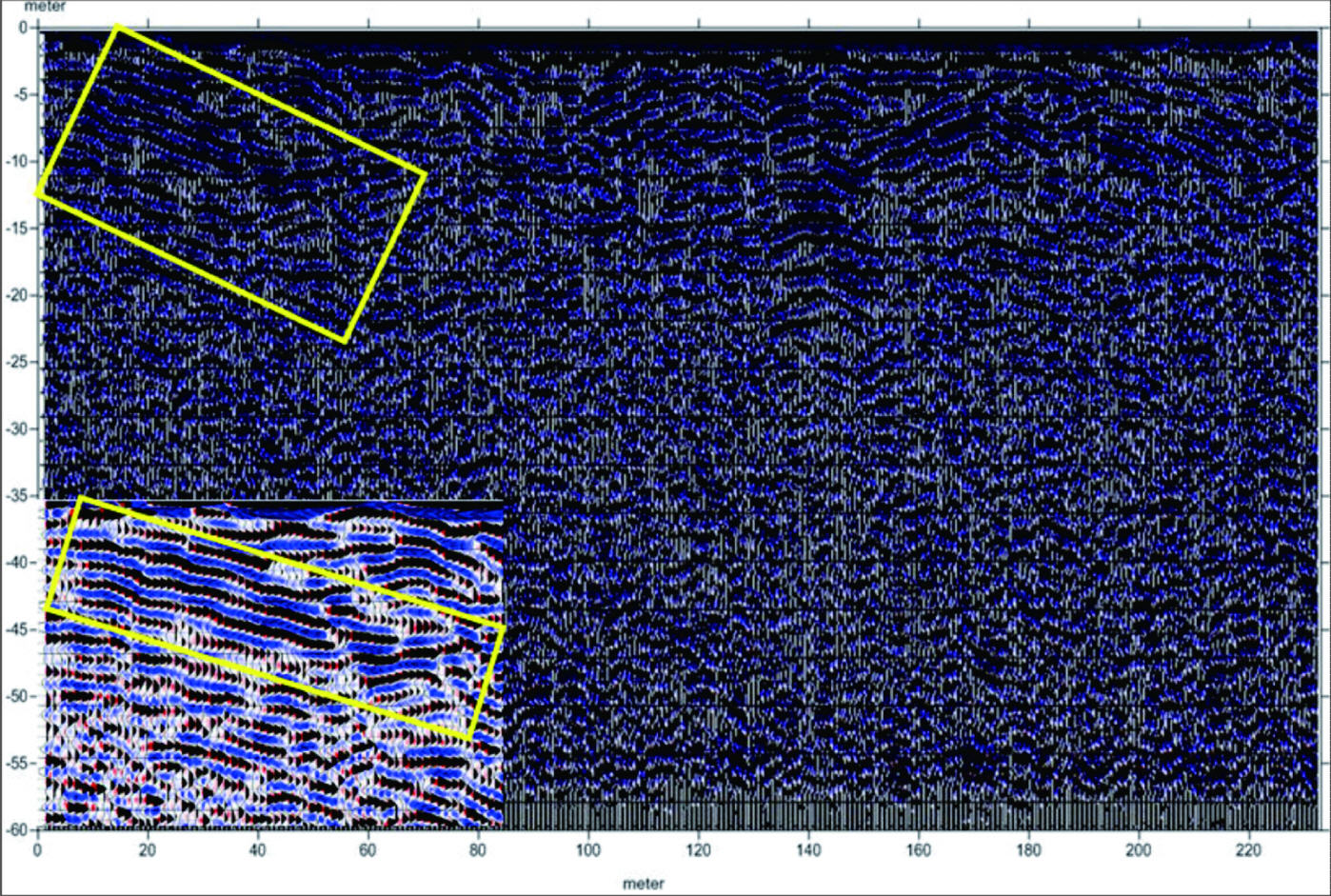This screenshot has width=1331, height=896.
Task: Pick the 200 tick on the horizontal axis
Action: pyautogui.click(x=1138, y=847)
